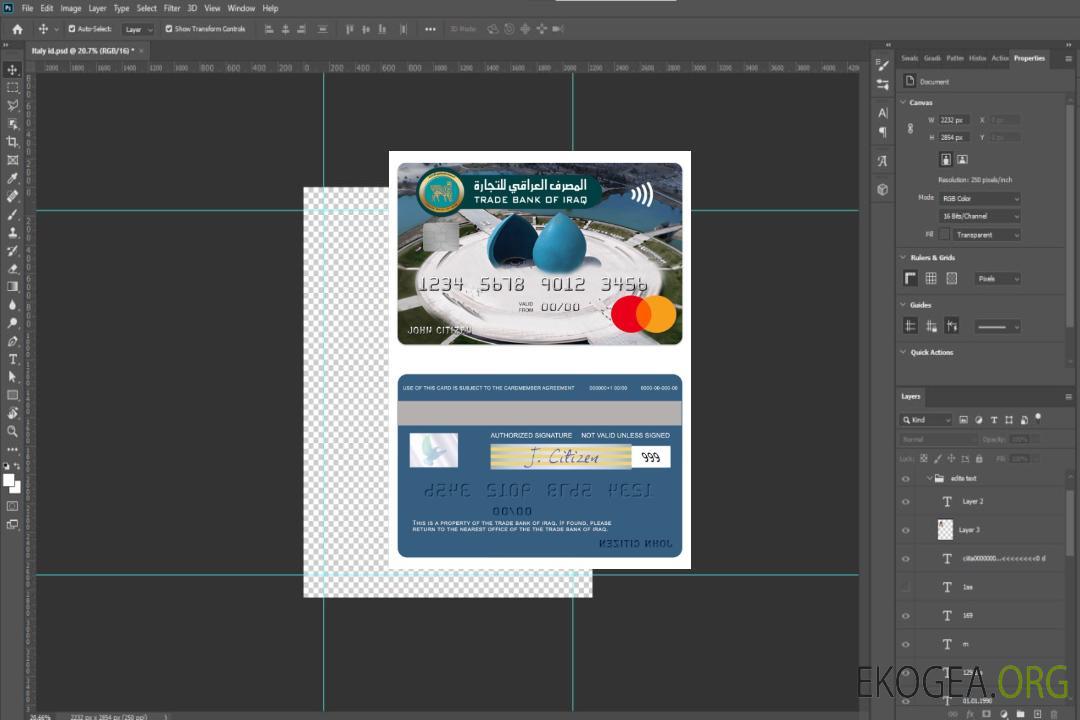The width and height of the screenshot is (1080, 720).
Task: Click the lock all layer icon
Action: [x=979, y=458]
